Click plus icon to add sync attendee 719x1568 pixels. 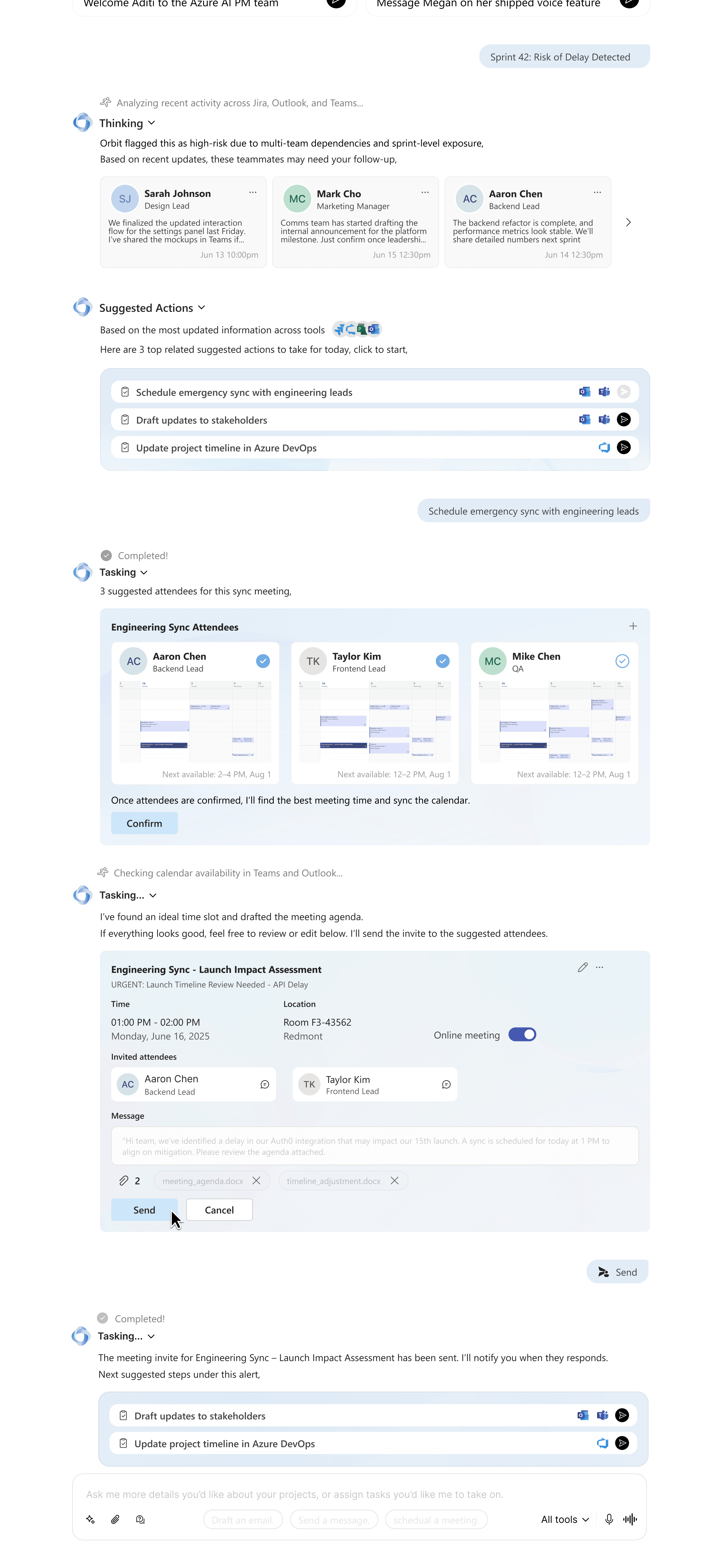pyautogui.click(x=633, y=626)
